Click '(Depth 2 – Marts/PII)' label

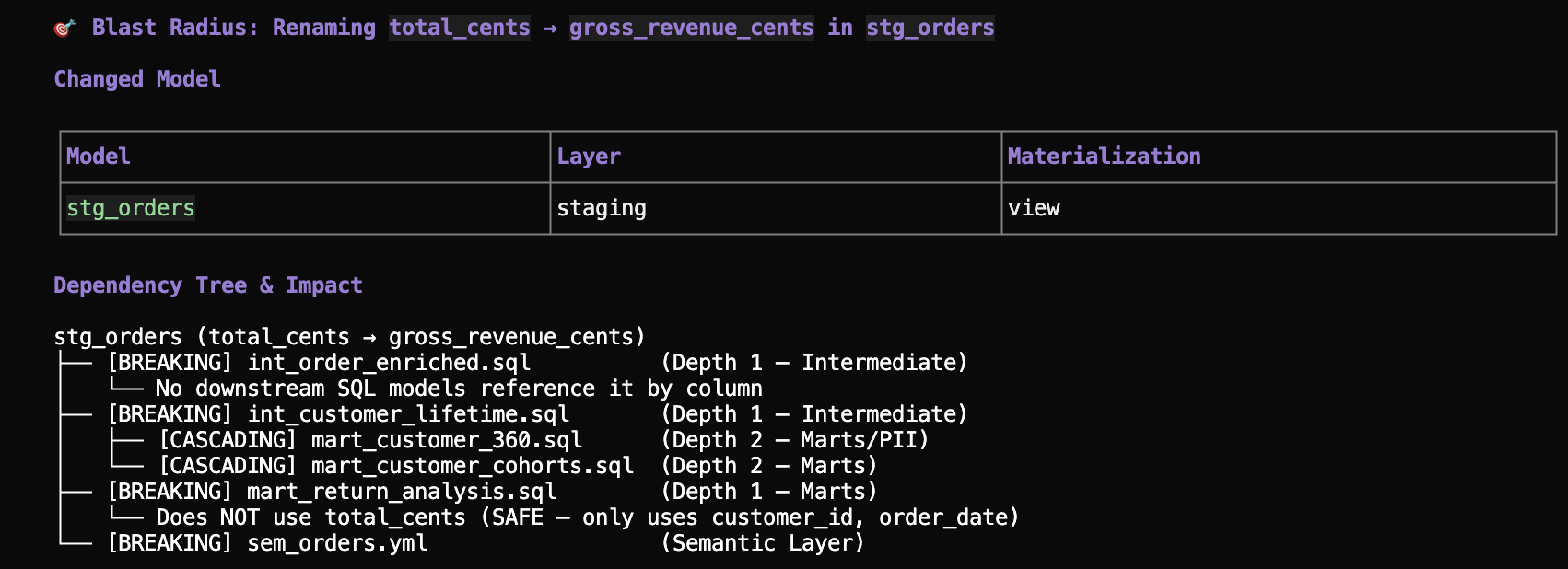coord(795,440)
